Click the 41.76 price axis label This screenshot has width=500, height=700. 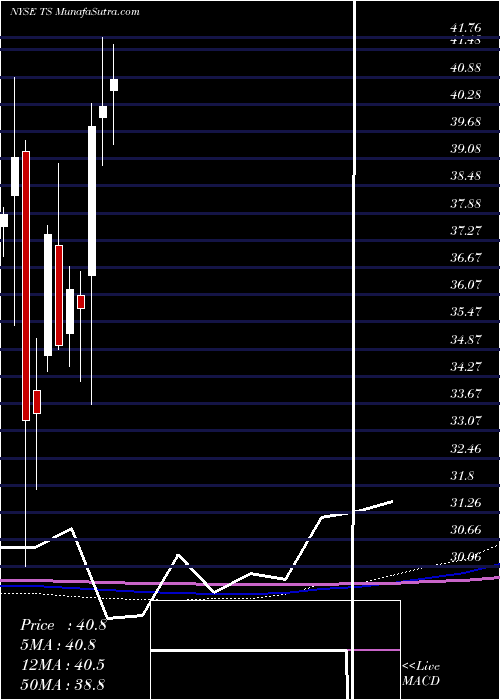tap(466, 29)
